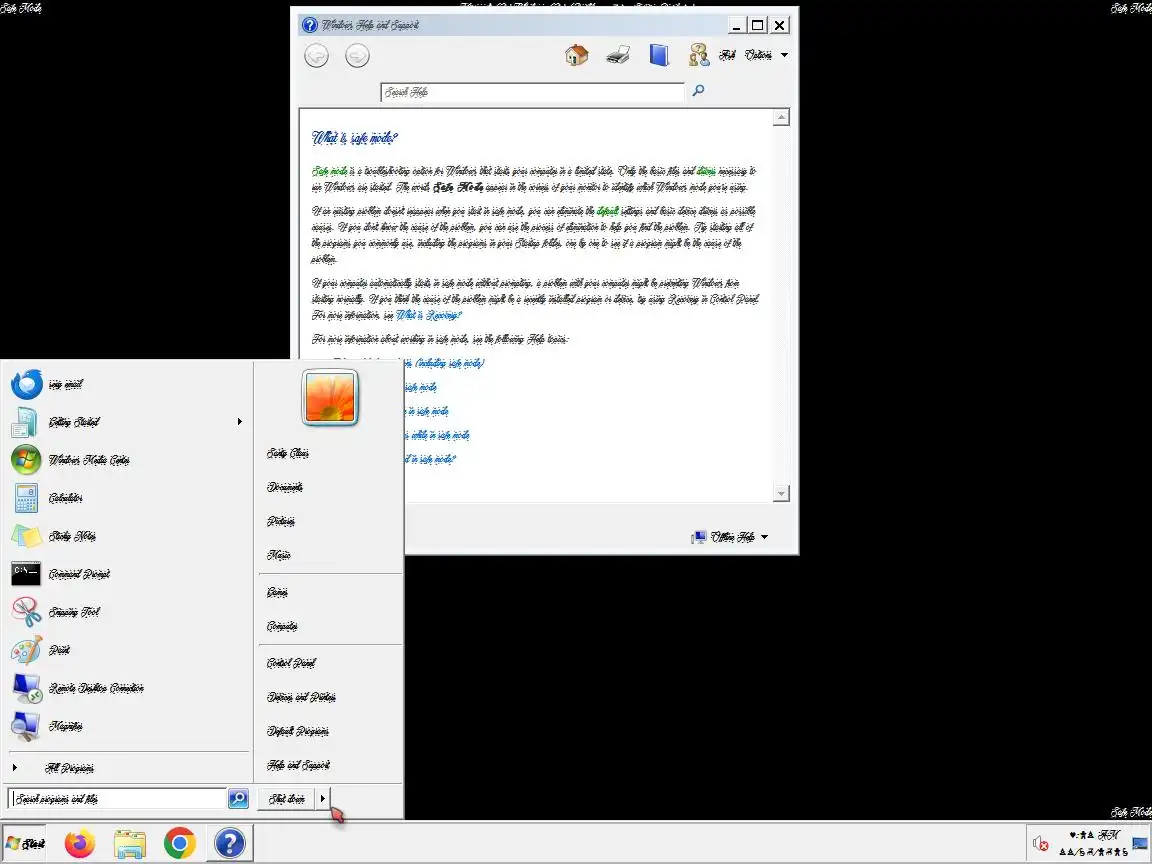The width and height of the screenshot is (1152, 864).
Task: Open Devices and Printers from Start menu
Action: coord(301,696)
